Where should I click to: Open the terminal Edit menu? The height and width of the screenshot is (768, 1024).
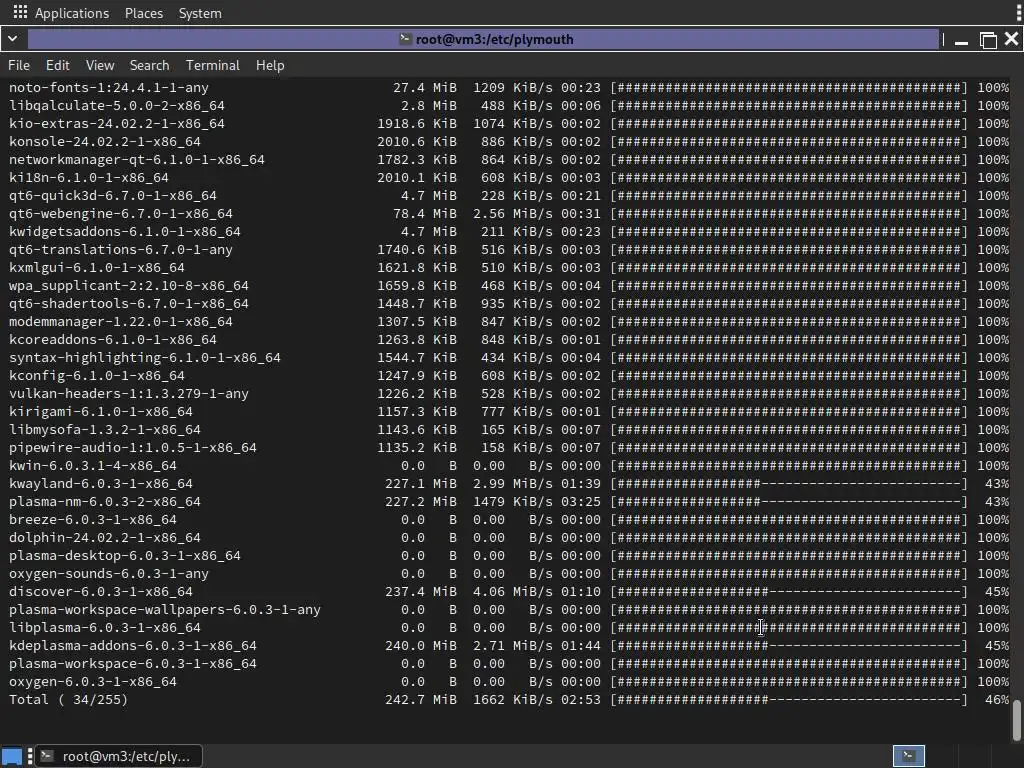pyautogui.click(x=57, y=65)
